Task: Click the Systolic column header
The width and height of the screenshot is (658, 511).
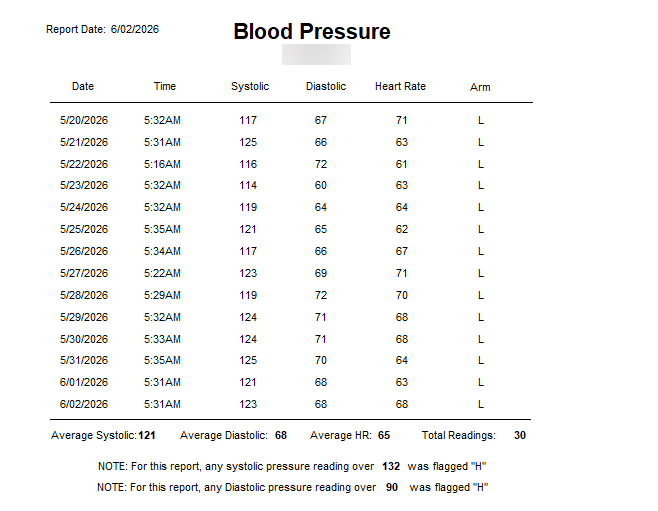Action: (x=250, y=86)
